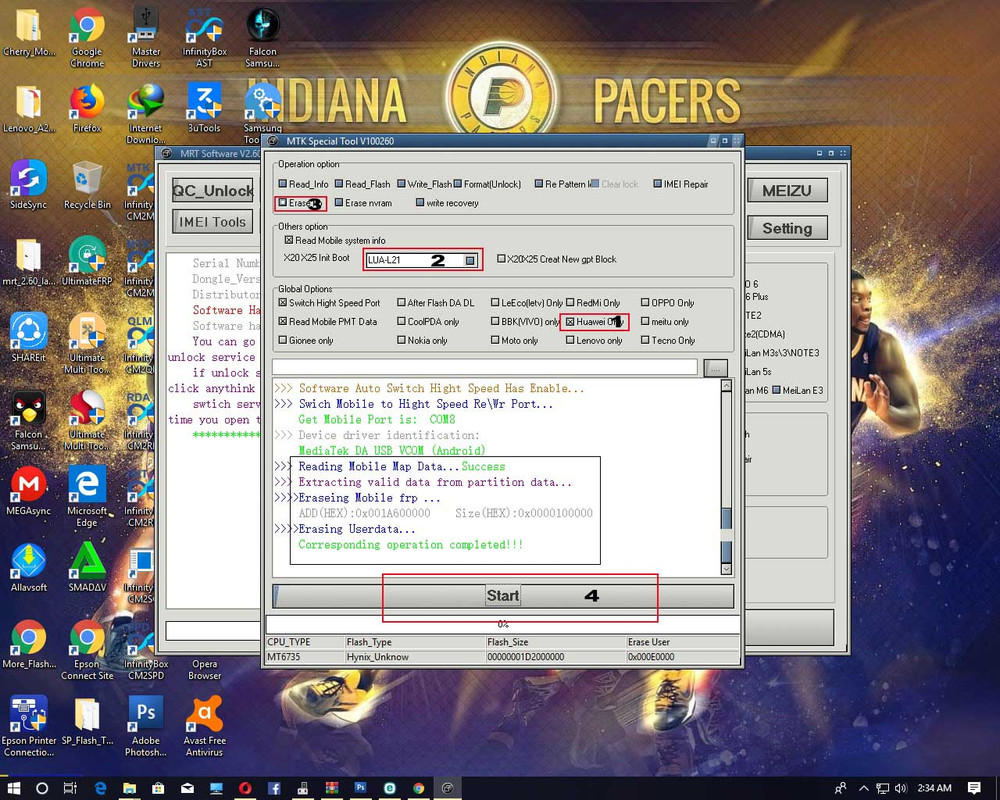Click the Opera icon in the taskbar
The width and height of the screenshot is (1000, 800).
(x=246, y=788)
